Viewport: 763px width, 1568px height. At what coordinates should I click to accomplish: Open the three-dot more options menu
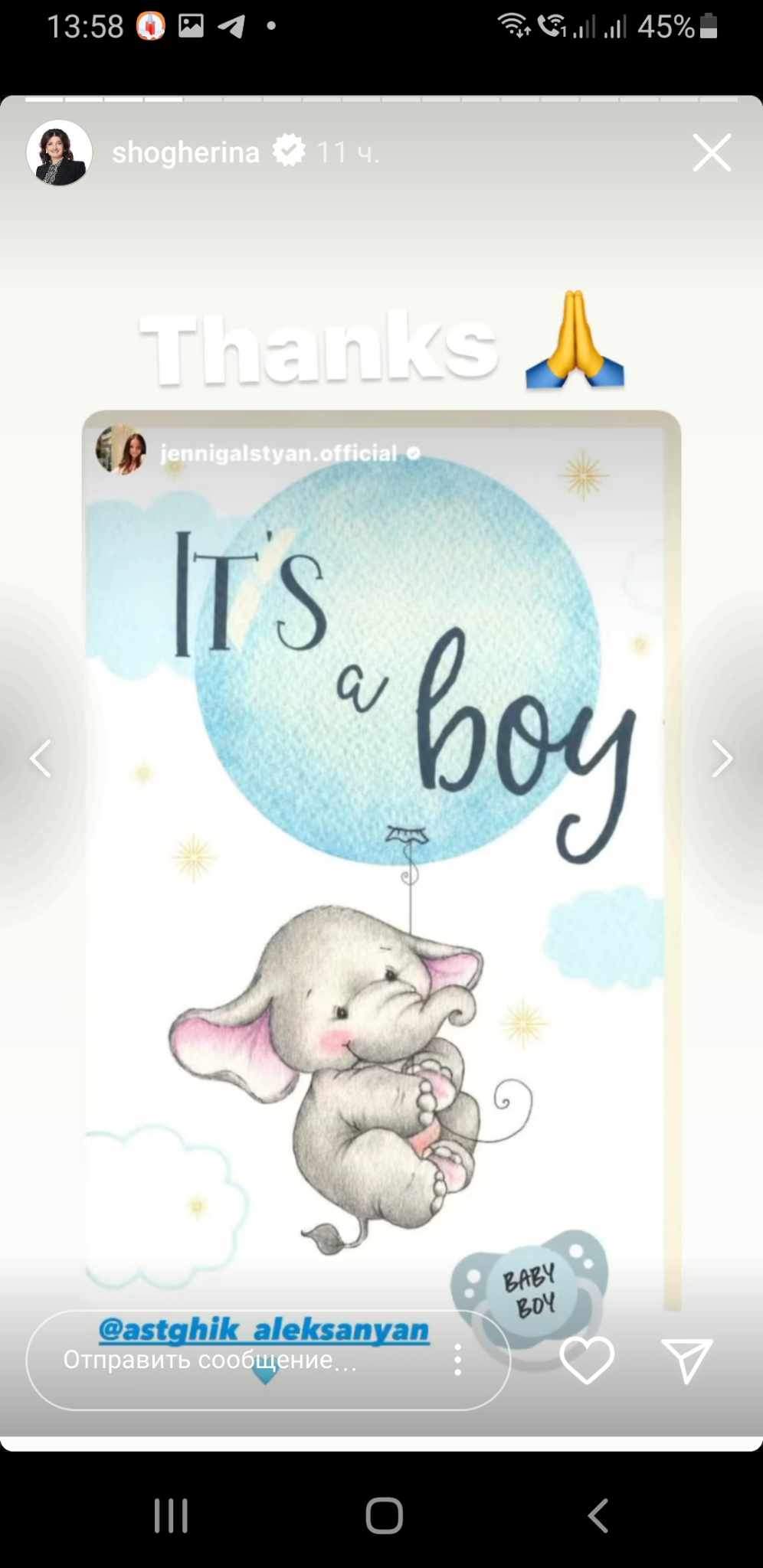pos(457,1360)
